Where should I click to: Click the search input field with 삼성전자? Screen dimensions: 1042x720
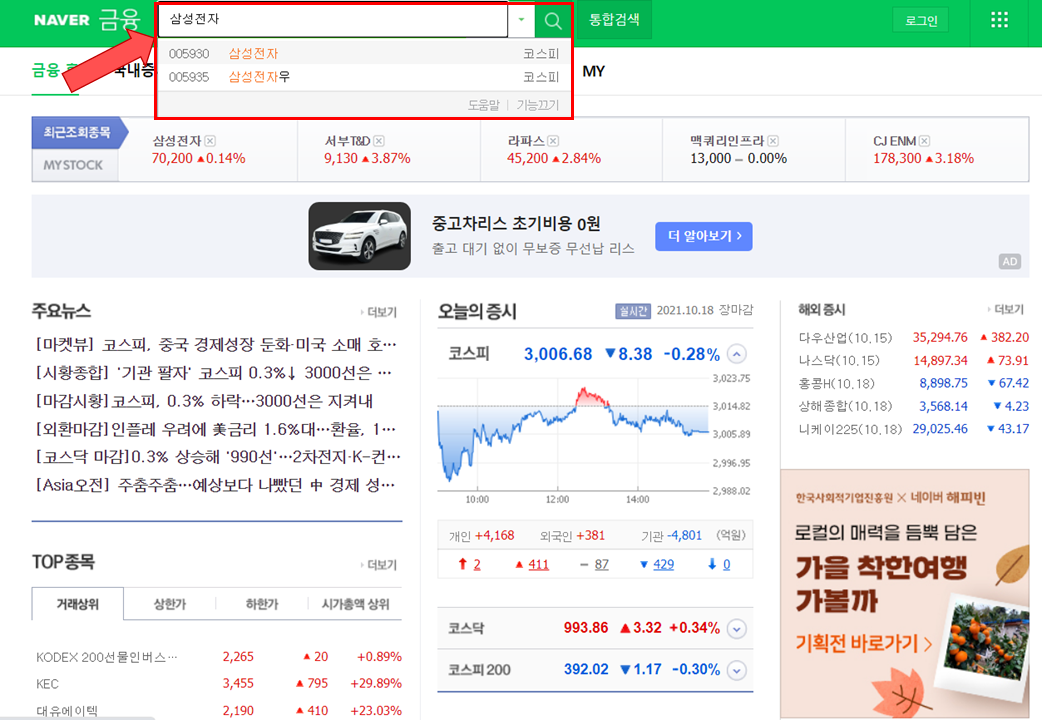pos(333,20)
